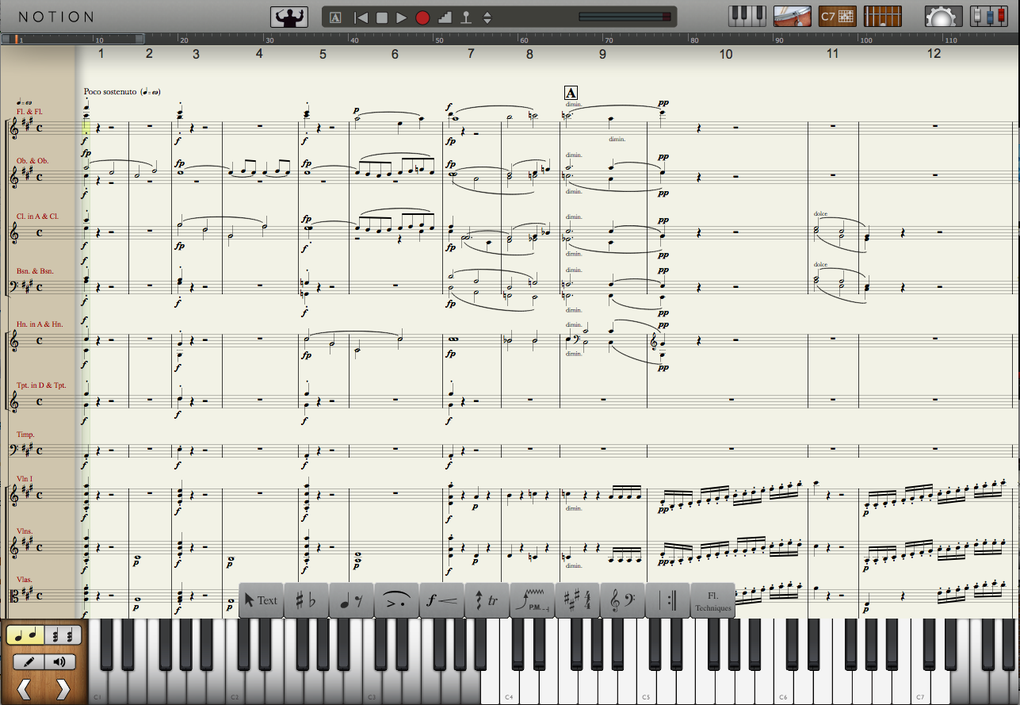Click measure number 5
The height and width of the screenshot is (705, 1020).
point(323,54)
